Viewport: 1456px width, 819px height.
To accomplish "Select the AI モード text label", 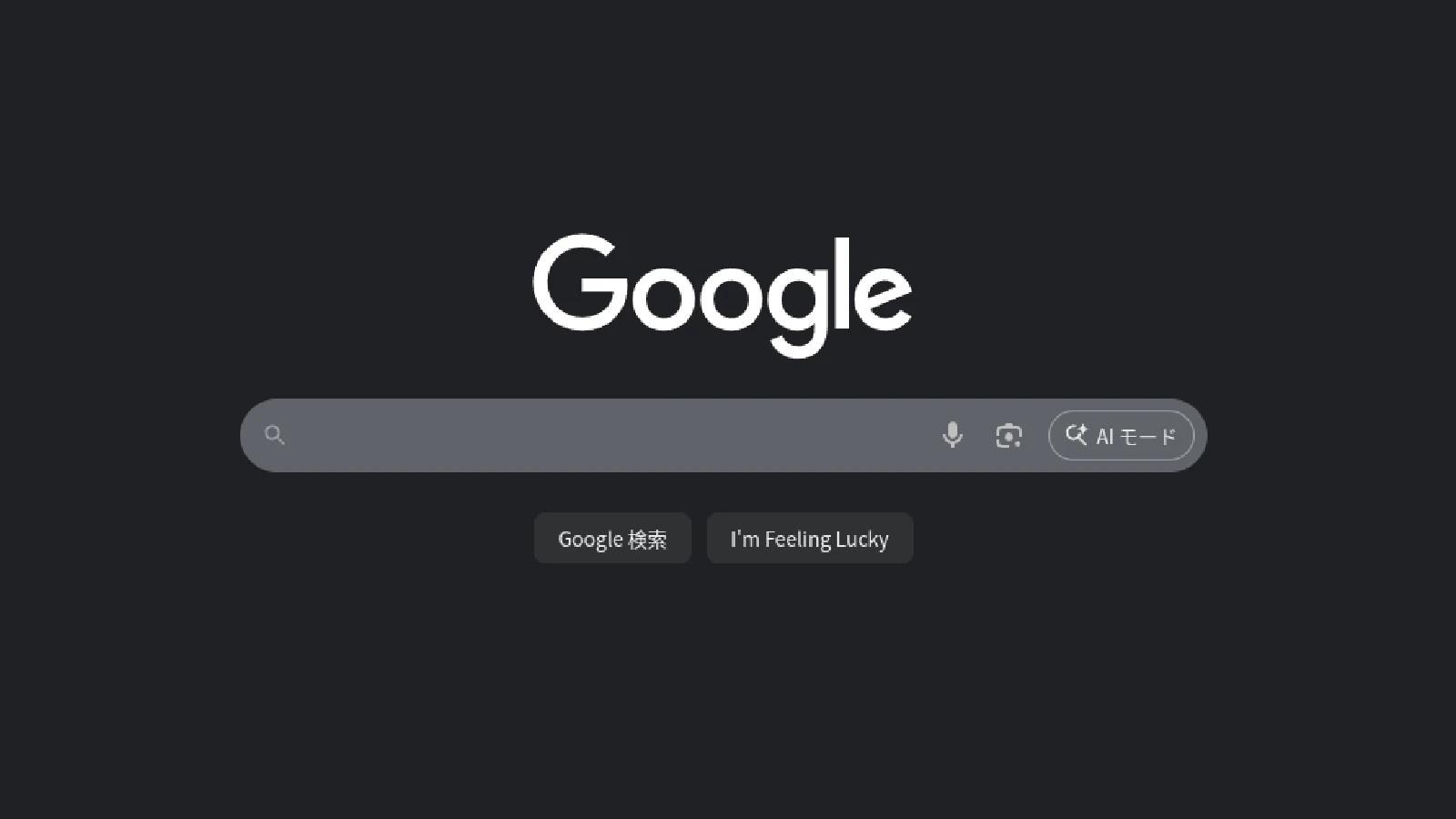I will [1137, 437].
